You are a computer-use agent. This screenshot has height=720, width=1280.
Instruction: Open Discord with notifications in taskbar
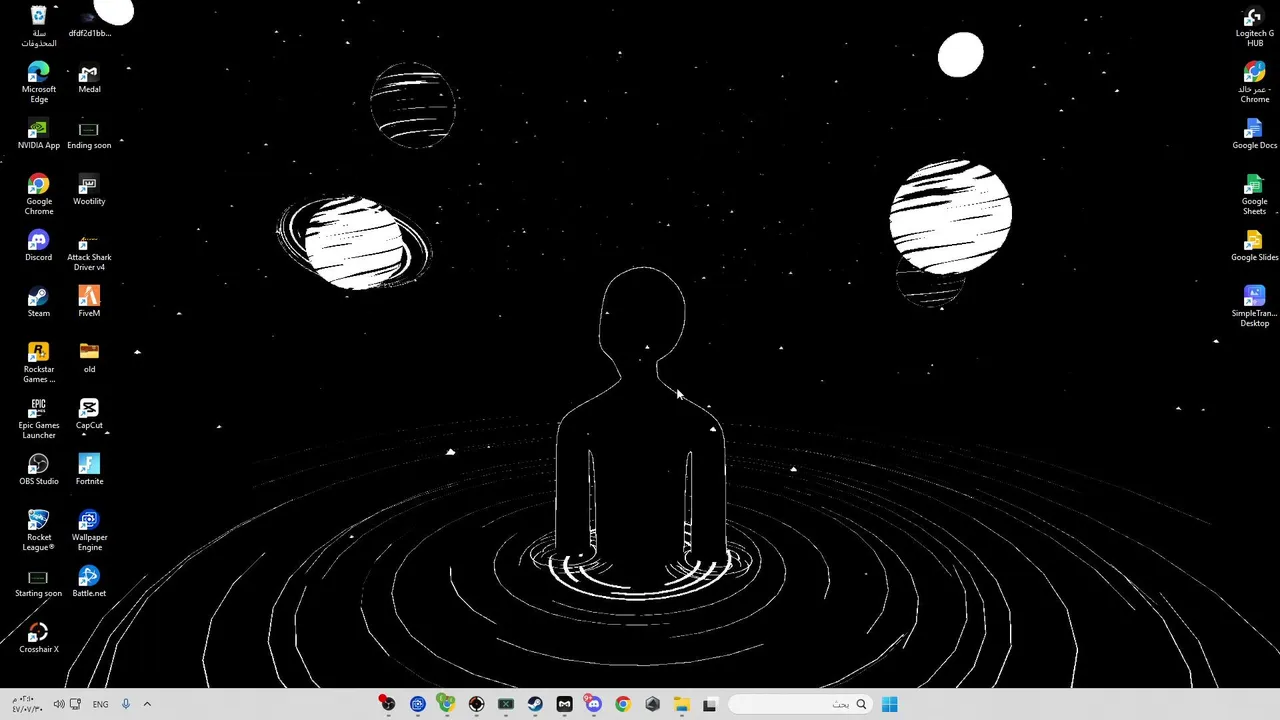tap(593, 704)
